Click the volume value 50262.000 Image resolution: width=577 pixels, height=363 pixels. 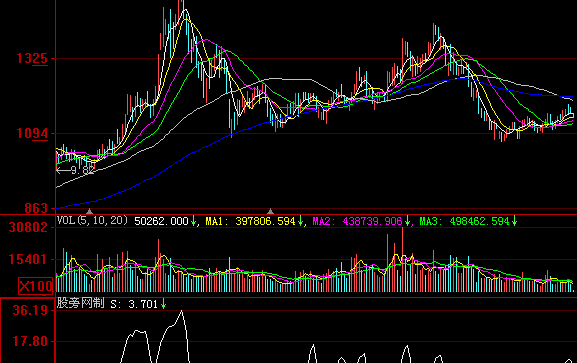(x=161, y=221)
